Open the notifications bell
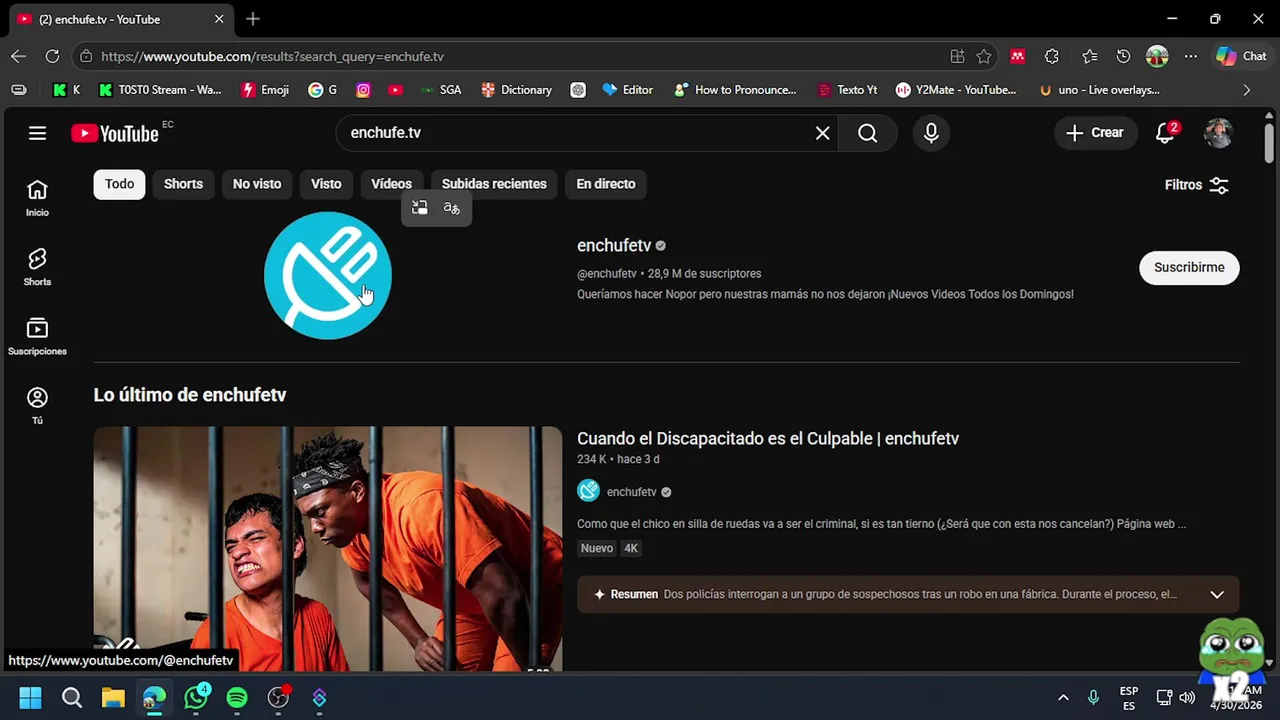Viewport: 1280px width, 720px height. click(x=1165, y=133)
